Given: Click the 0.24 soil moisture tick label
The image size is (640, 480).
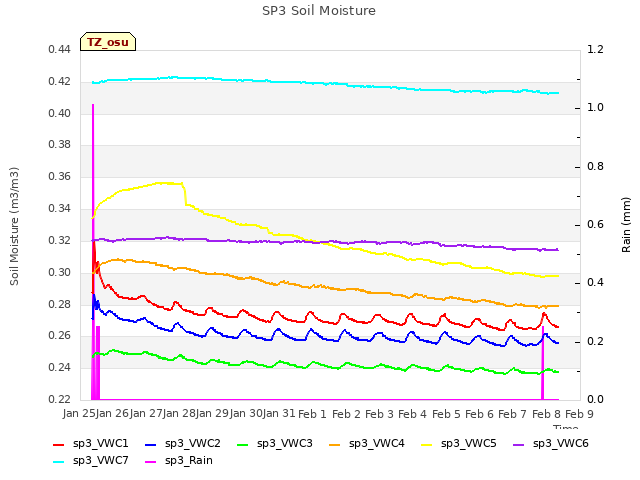Looking at the screenshot, I should coord(60,367).
